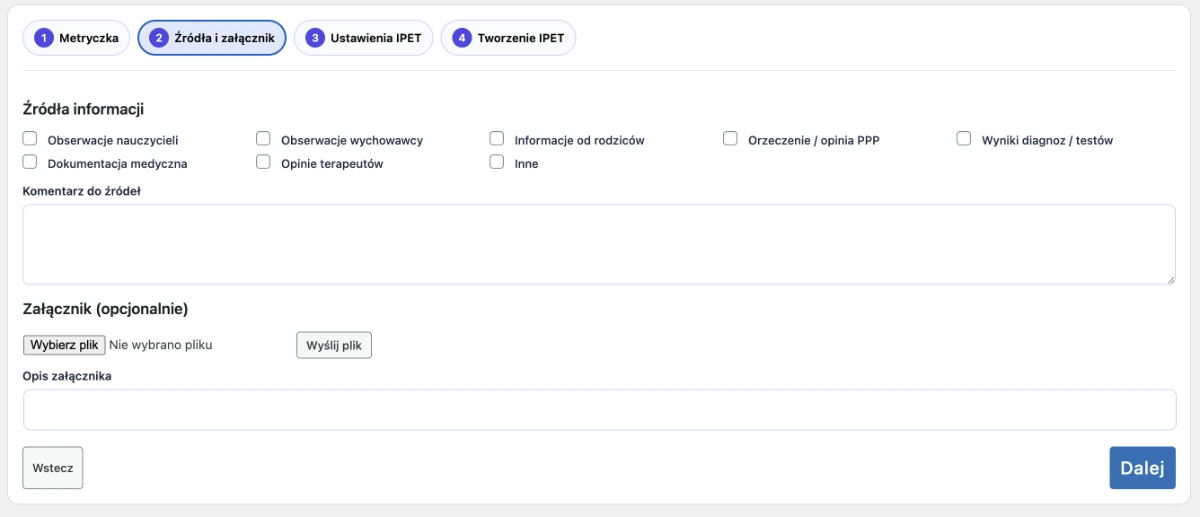The height and width of the screenshot is (517, 1200).
Task: Enable Opinie terapeutów checkbox
Action: point(264,162)
